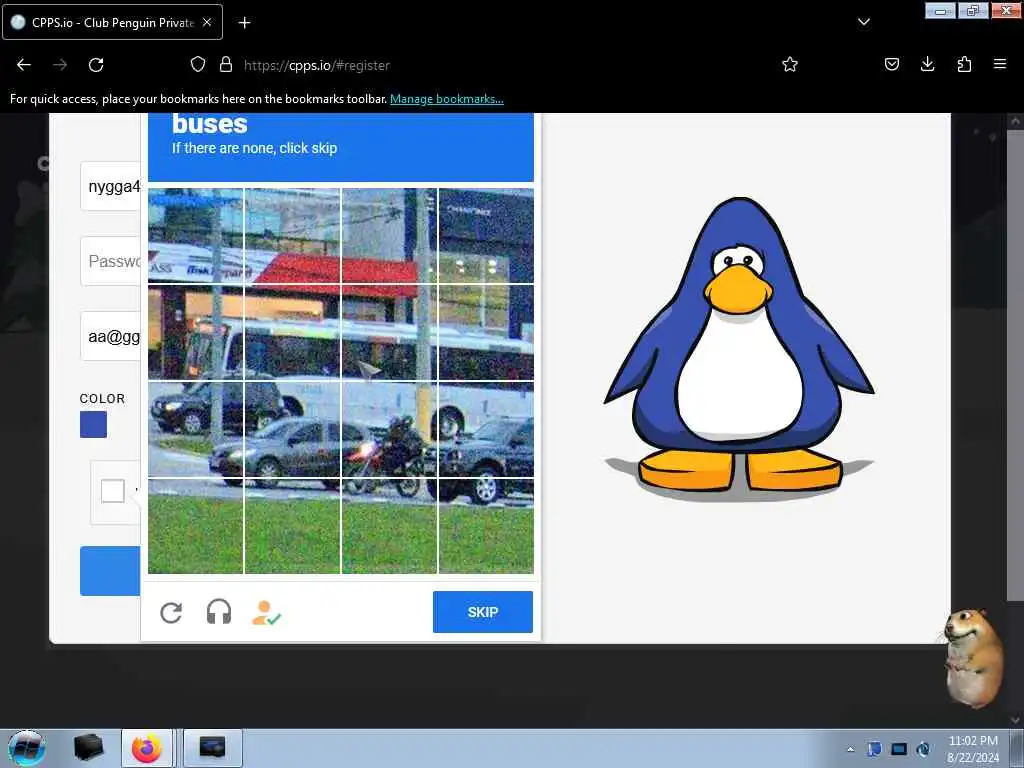The height and width of the screenshot is (768, 1024).
Task: Open the dark window taskbar app
Action: click(x=213, y=748)
